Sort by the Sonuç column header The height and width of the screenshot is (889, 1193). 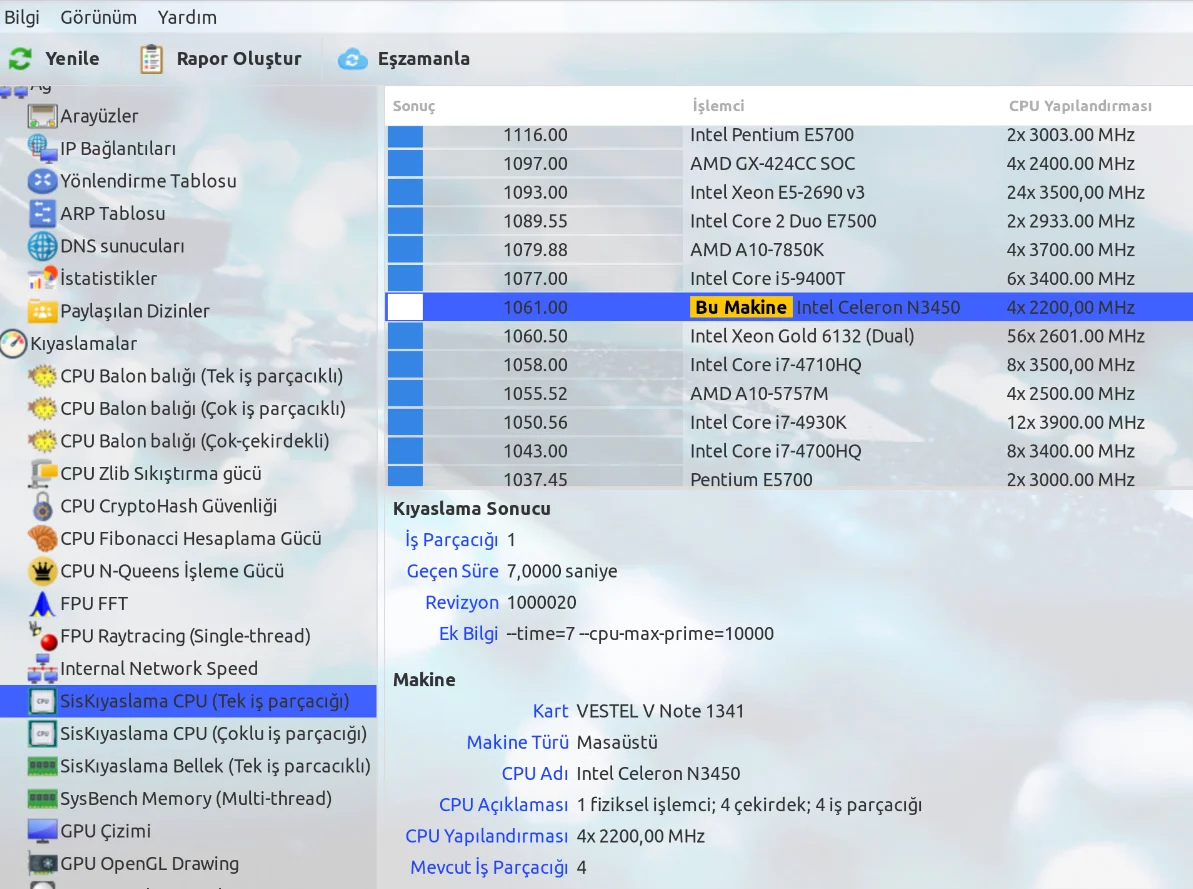414,106
